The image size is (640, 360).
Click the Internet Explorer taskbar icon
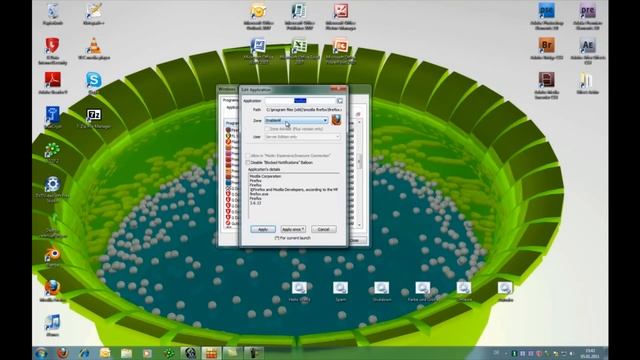(84, 353)
